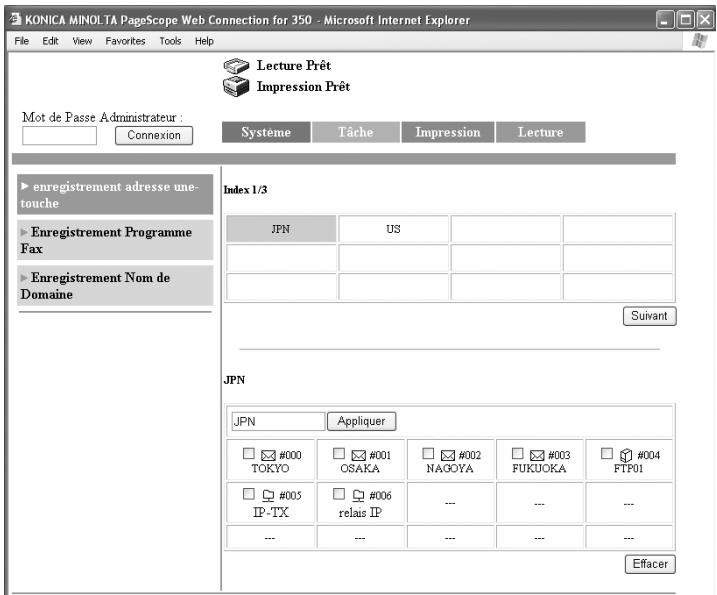Open the Edit menu
This screenshot has width=717, height=595.
click(50, 41)
